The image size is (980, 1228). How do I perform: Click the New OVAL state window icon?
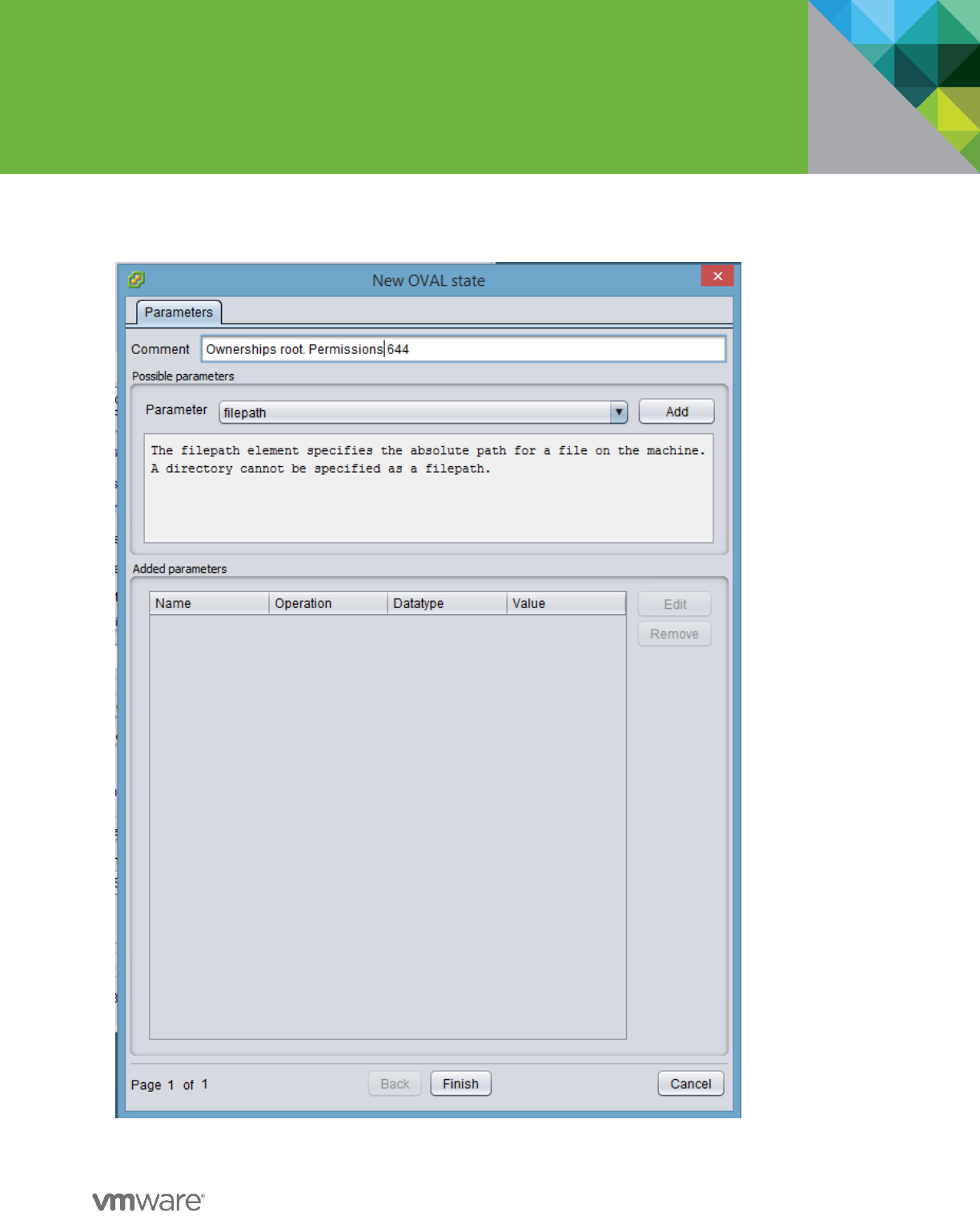click(136, 280)
